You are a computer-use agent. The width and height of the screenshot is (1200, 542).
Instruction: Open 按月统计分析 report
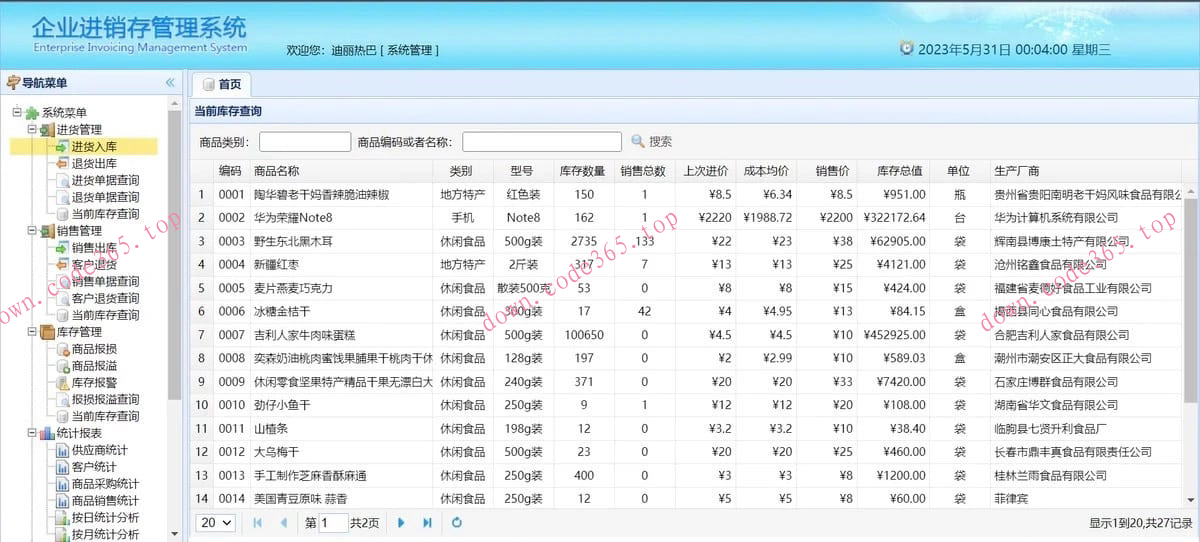coord(104,535)
